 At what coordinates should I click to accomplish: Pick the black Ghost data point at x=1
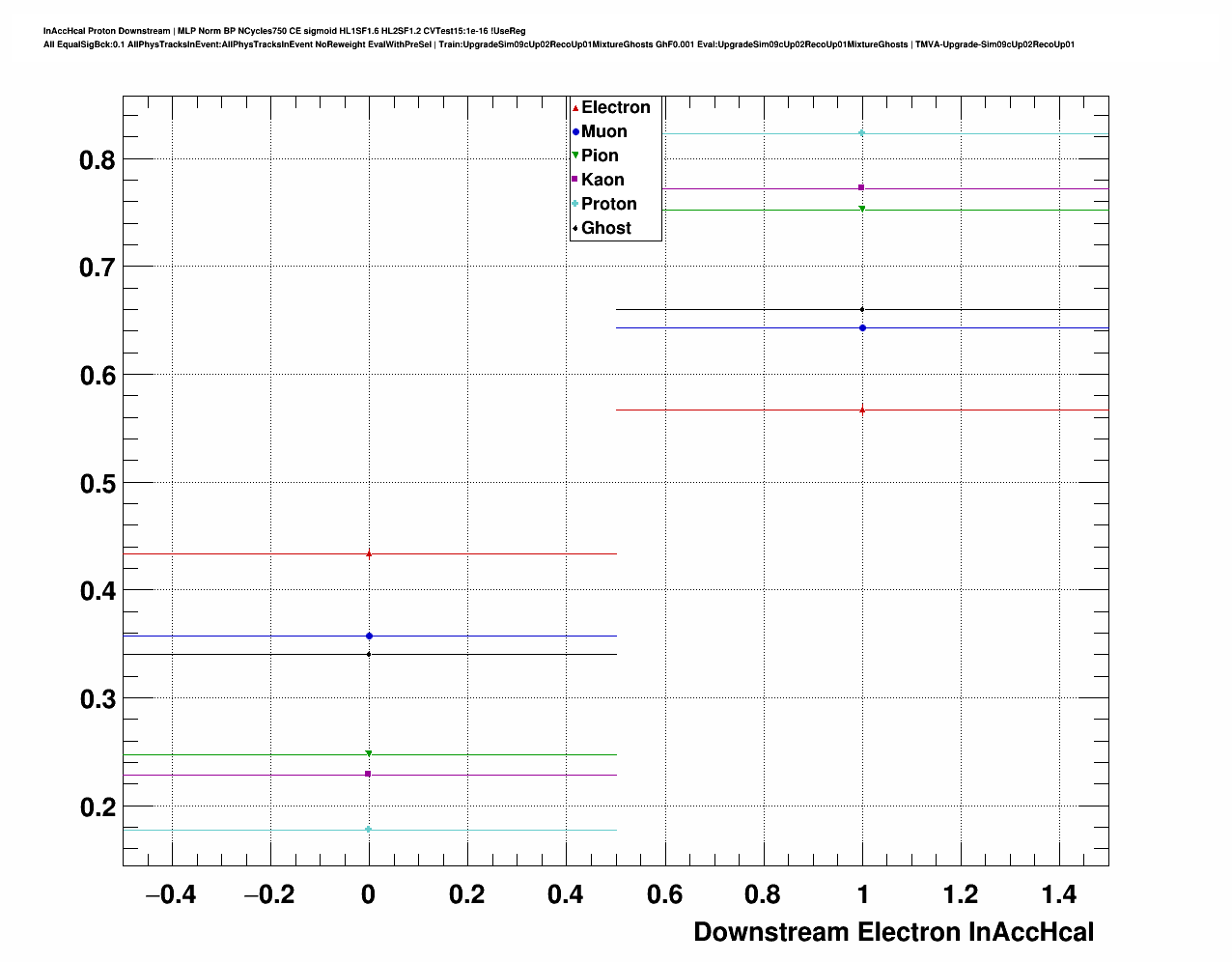(x=861, y=309)
